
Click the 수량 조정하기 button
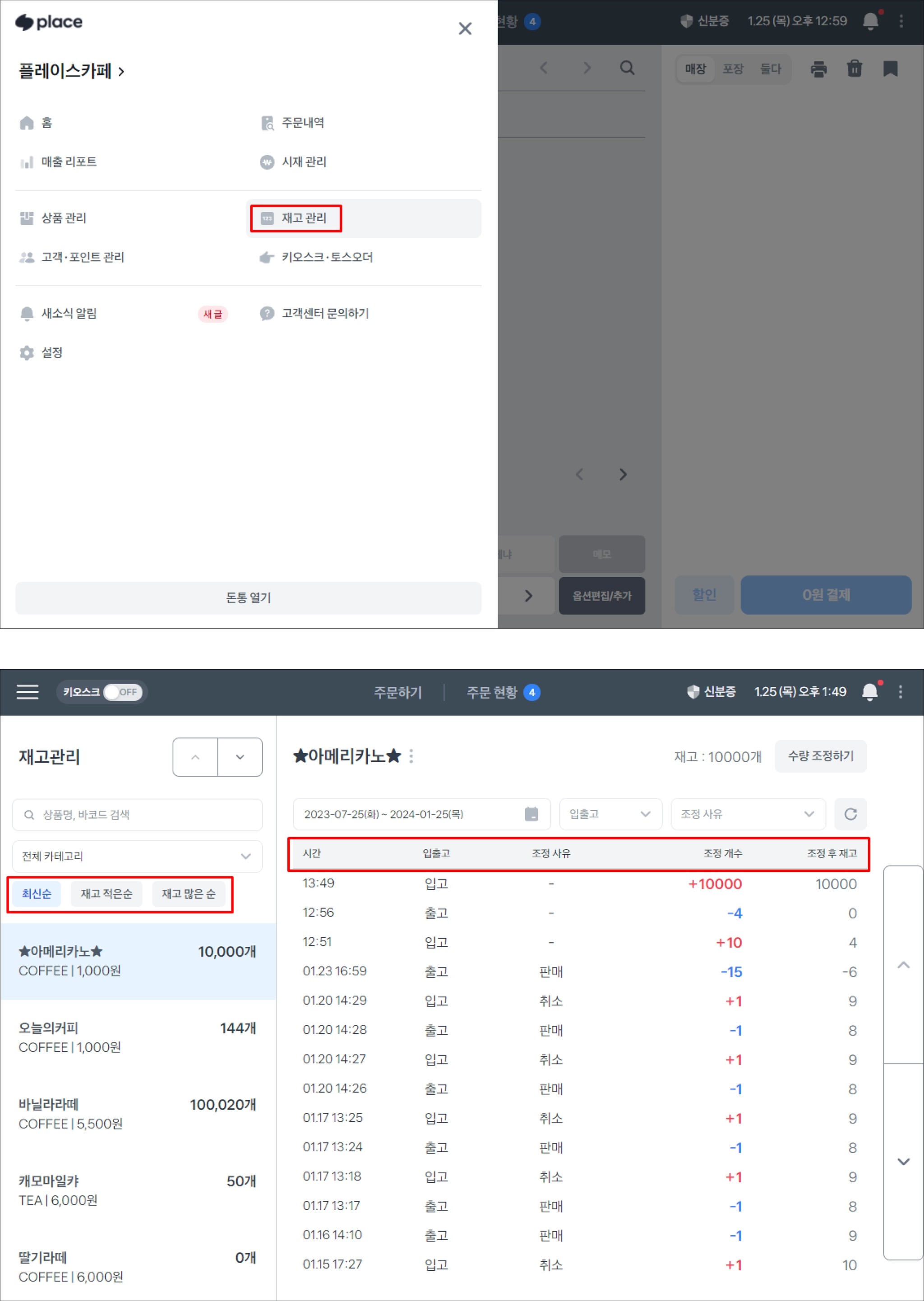[820, 756]
